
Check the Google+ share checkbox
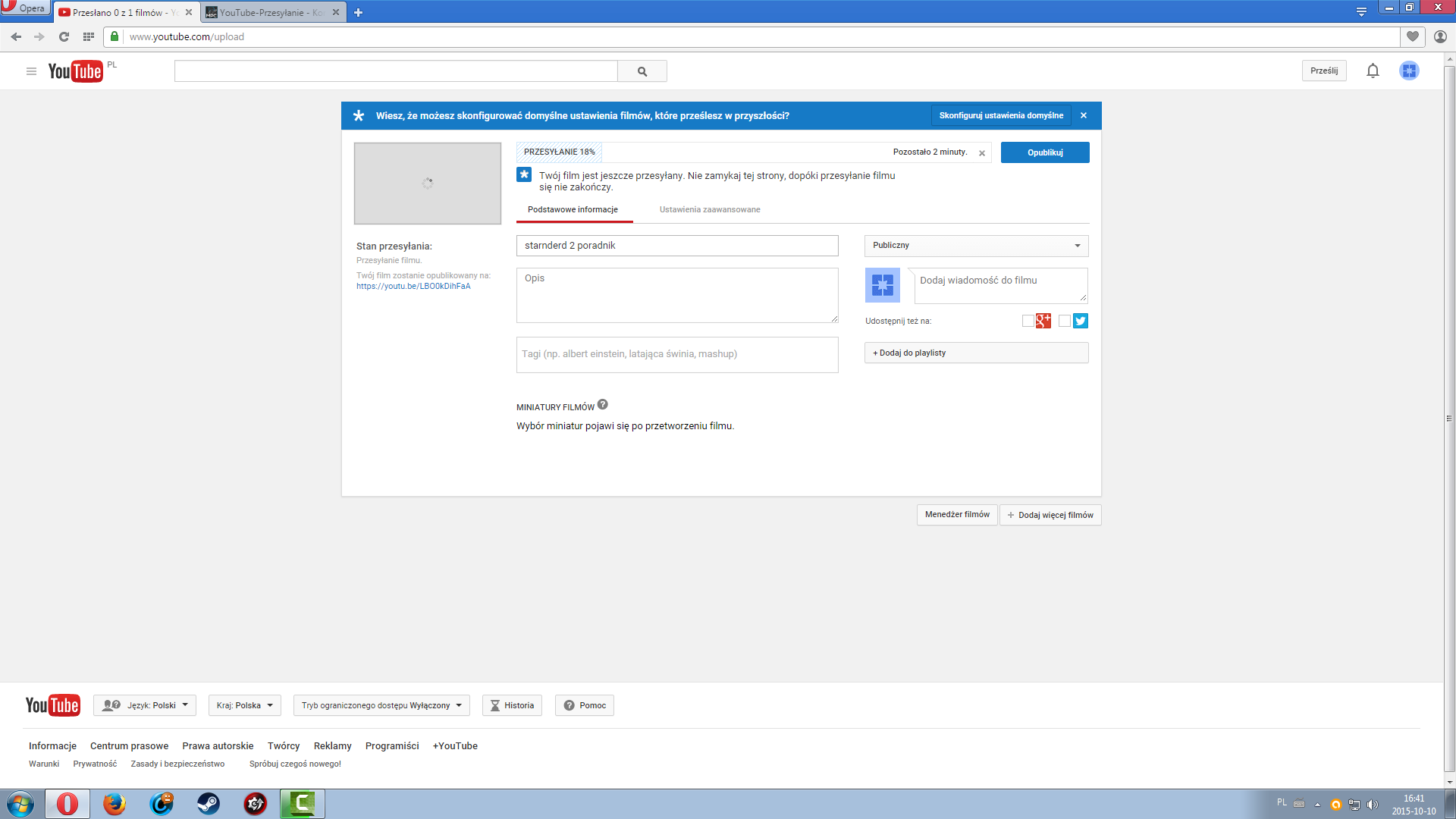(1028, 321)
